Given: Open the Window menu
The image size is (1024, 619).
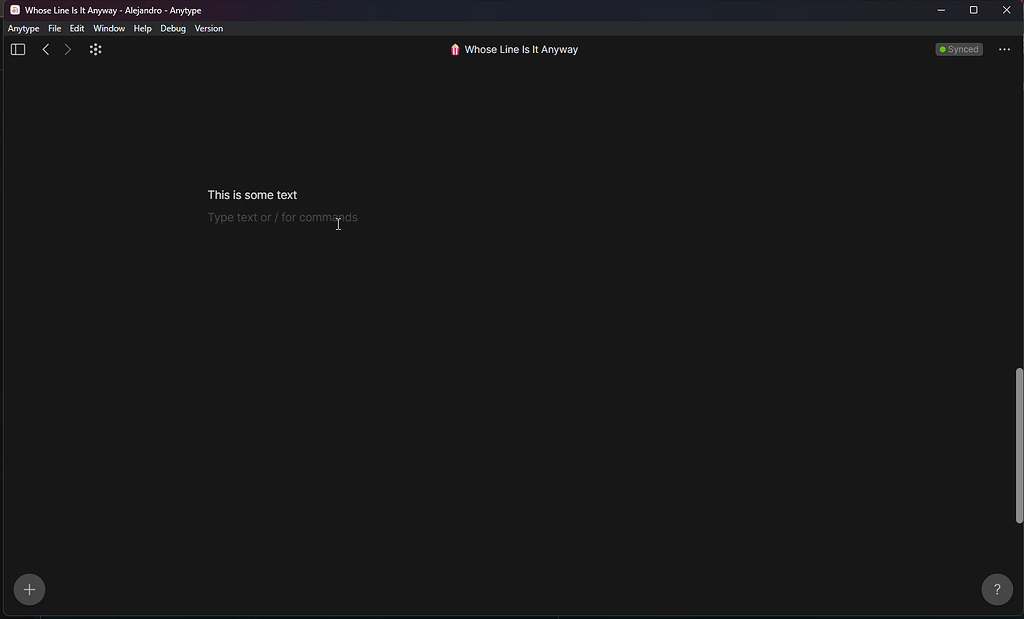Looking at the screenshot, I should (x=109, y=29).
